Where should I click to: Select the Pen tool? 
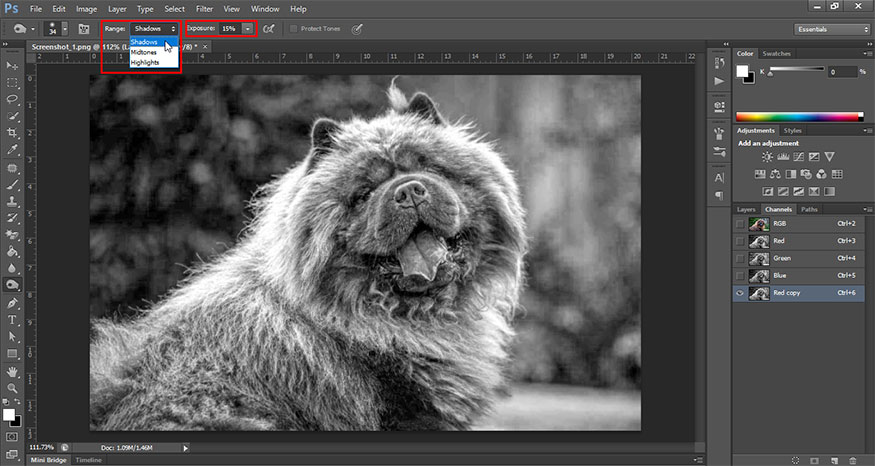point(12,303)
